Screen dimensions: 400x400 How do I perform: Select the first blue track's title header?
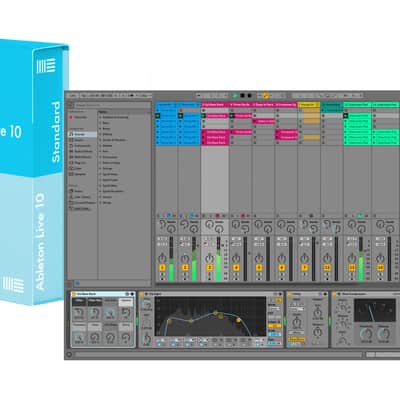coord(166,105)
